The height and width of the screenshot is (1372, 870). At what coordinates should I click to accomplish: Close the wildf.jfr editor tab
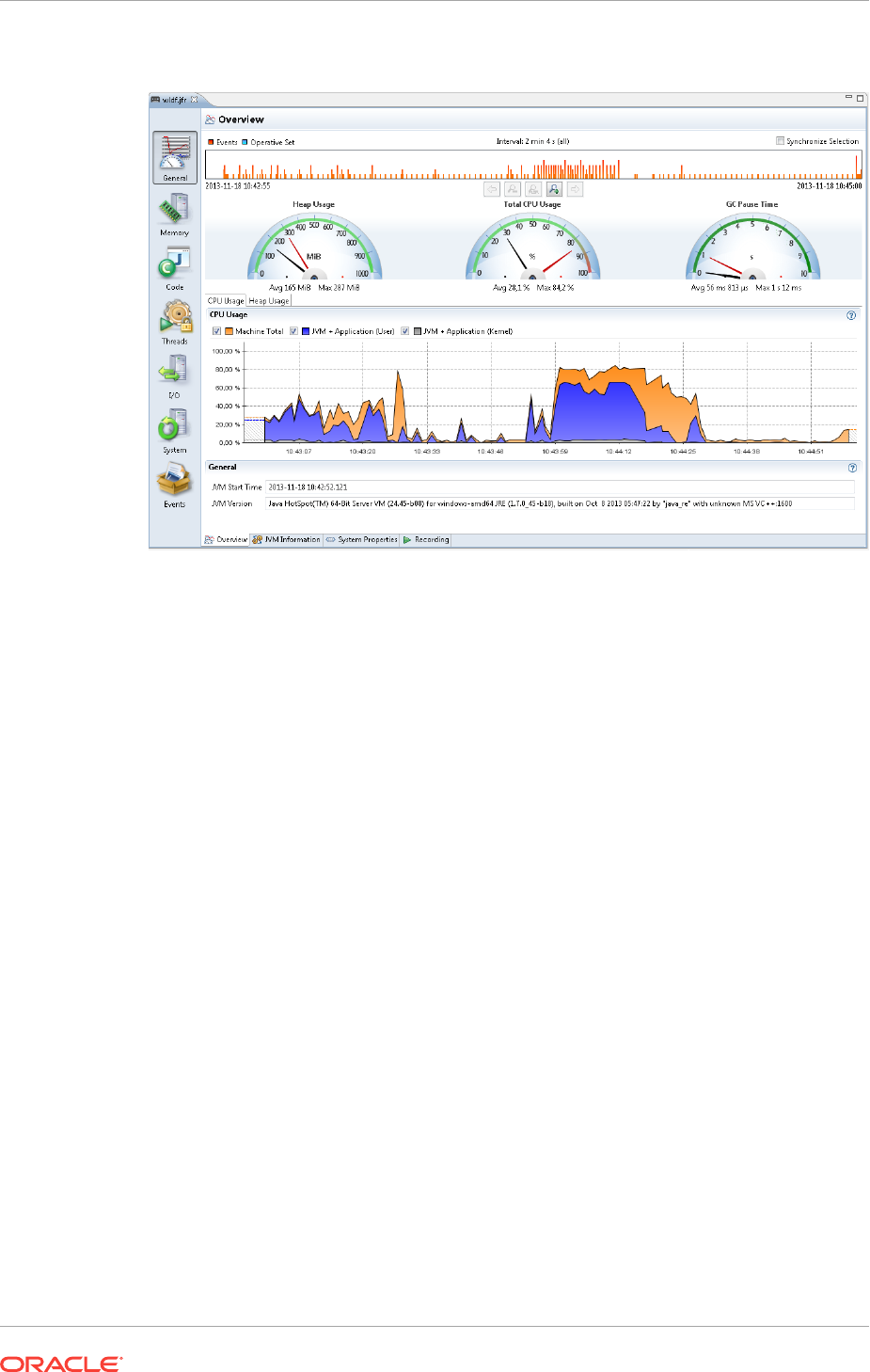point(195,99)
